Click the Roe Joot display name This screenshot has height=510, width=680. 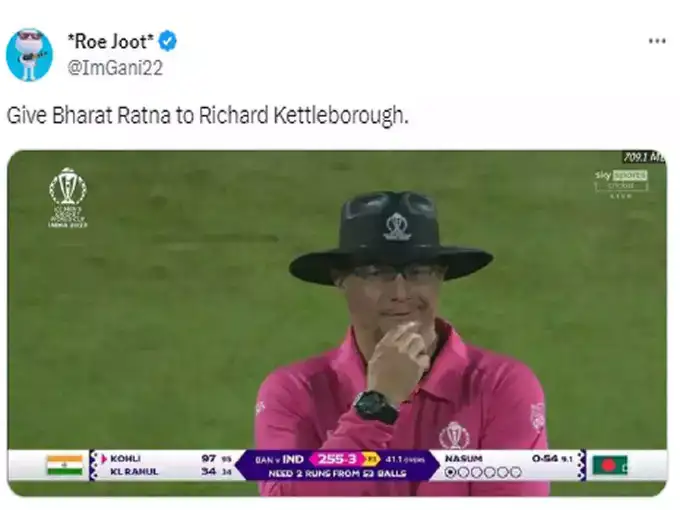pyautogui.click(x=111, y=41)
